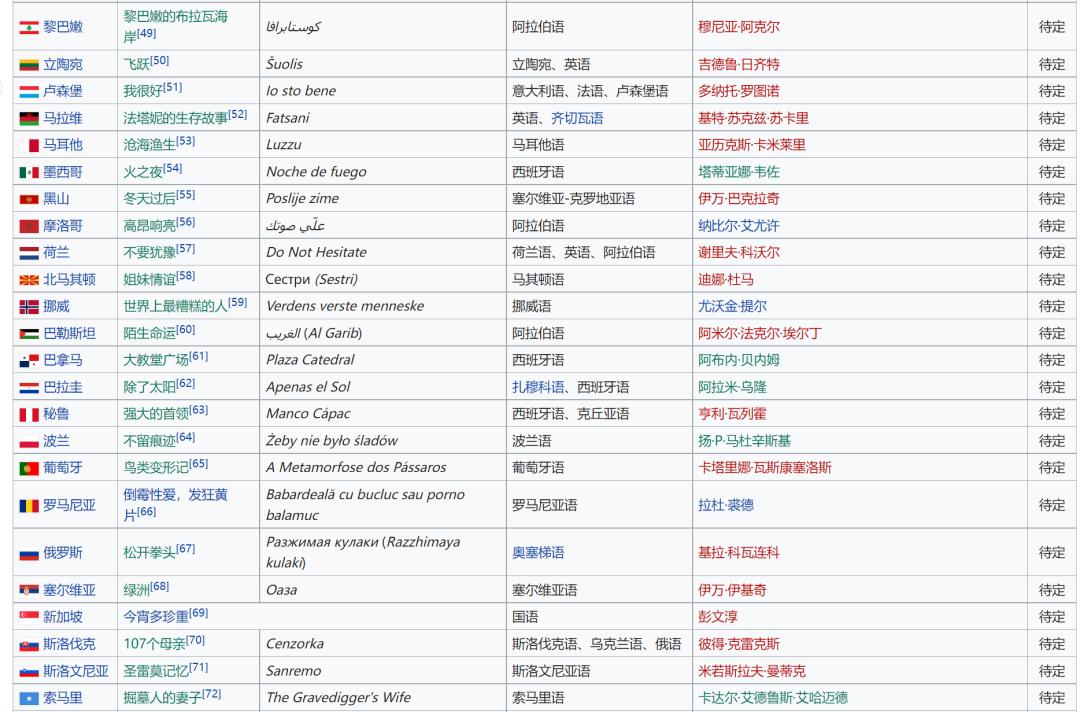Image resolution: width=1080 pixels, height=712 pixels.
Task: Open director link 扬·P·马杜辛斯基
Action: click(x=745, y=441)
